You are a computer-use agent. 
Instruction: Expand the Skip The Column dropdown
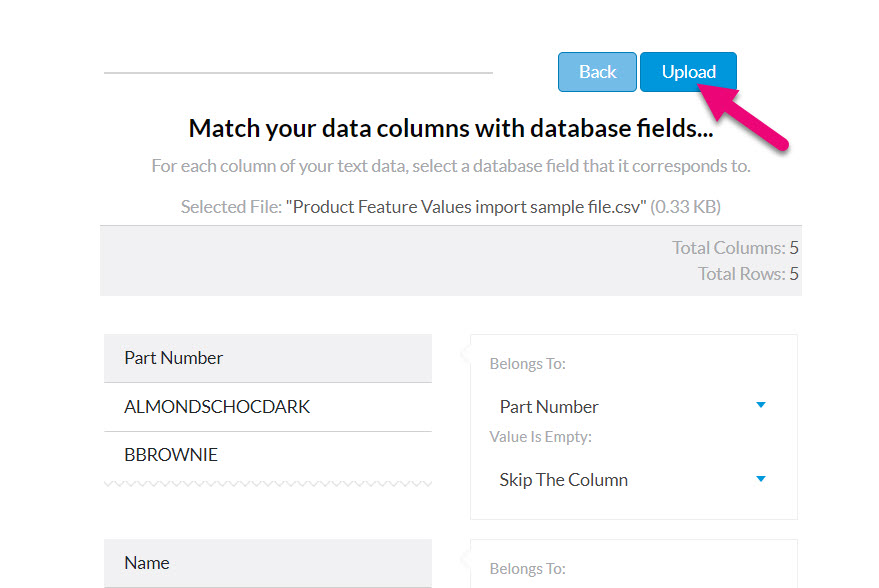(x=633, y=480)
